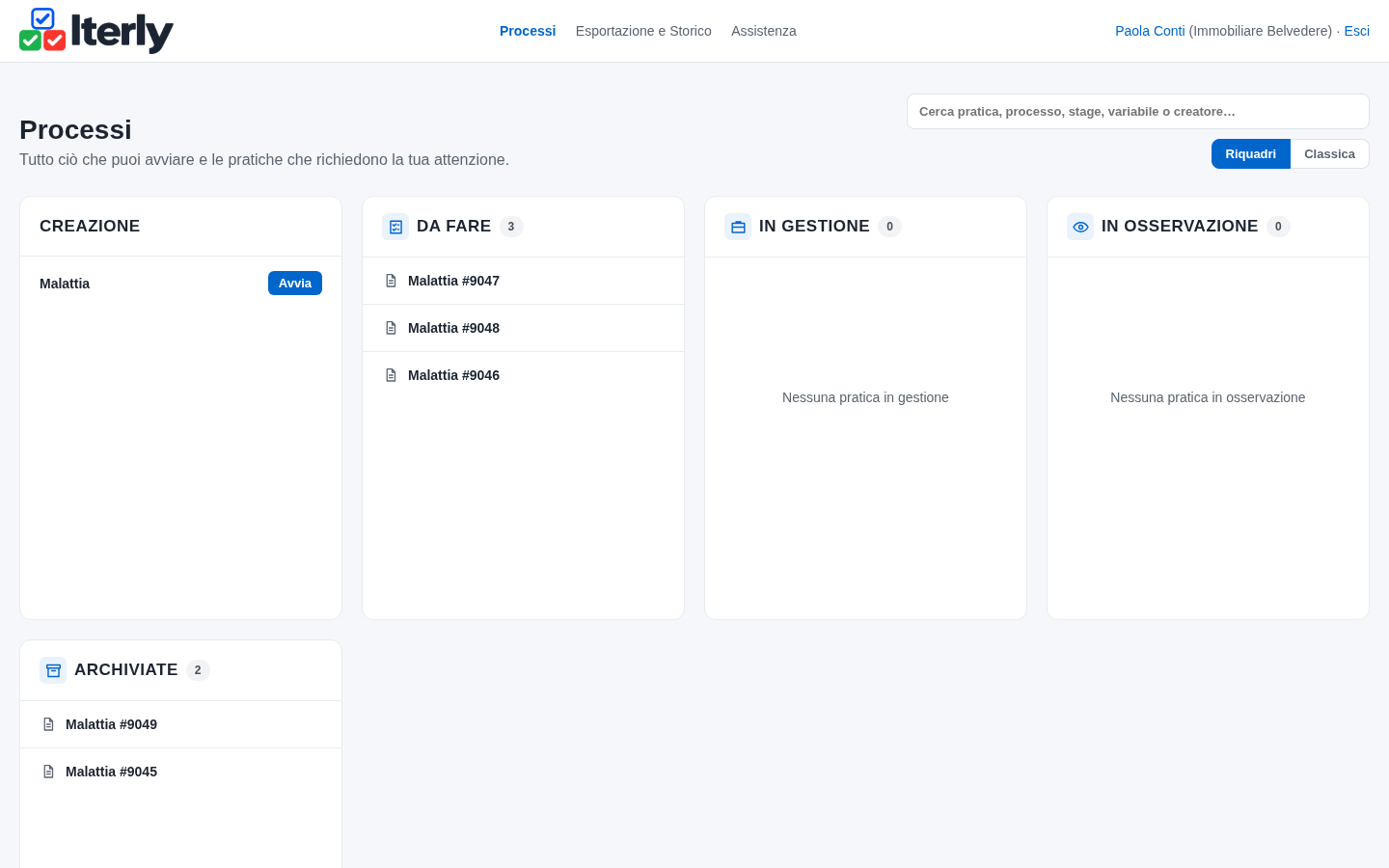Image resolution: width=1389 pixels, height=868 pixels.
Task: Switch to Classica view
Action: pyautogui.click(x=1329, y=154)
